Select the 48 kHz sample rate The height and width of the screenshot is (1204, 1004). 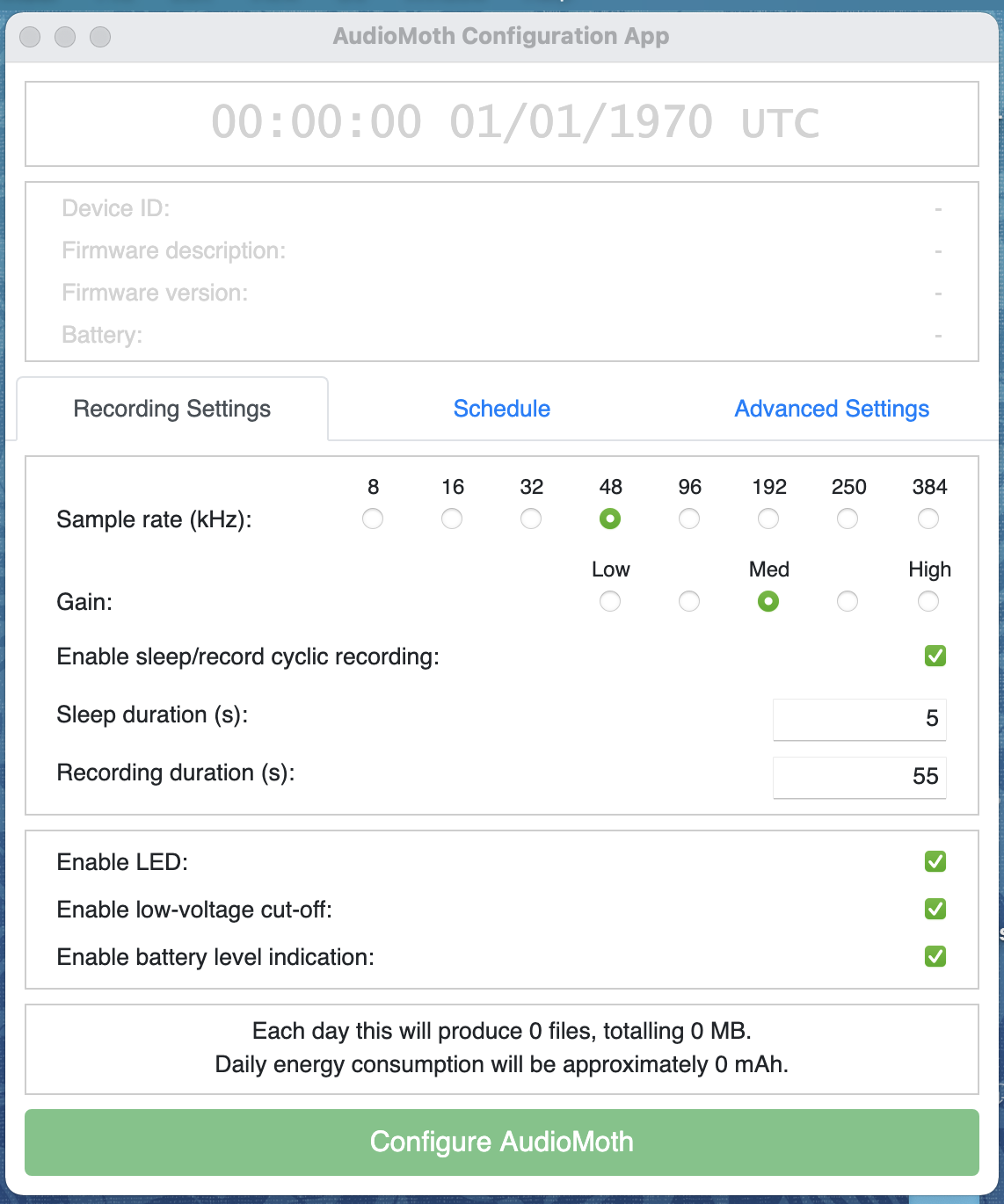[x=610, y=519]
